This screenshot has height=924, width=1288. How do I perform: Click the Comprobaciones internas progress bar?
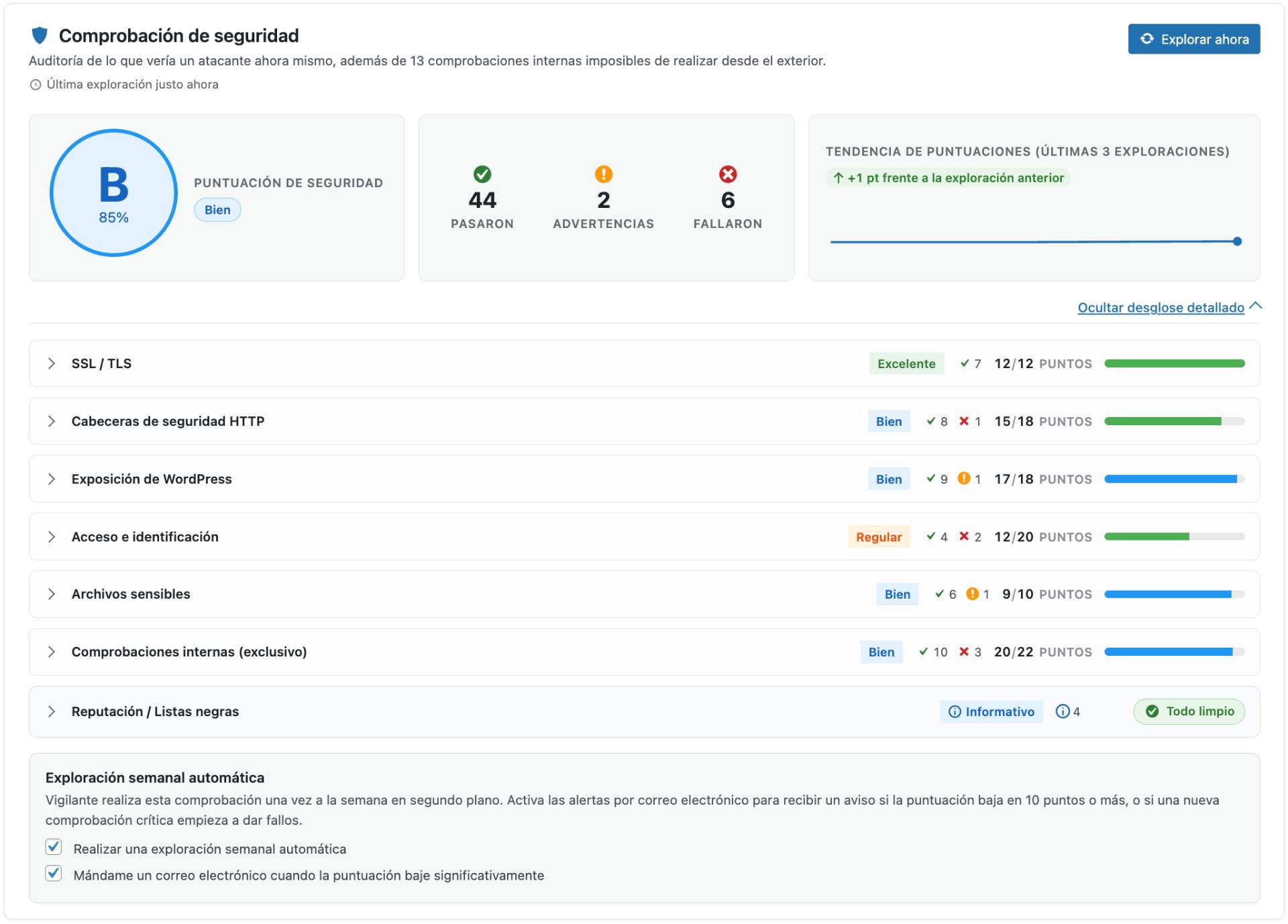click(x=1175, y=652)
